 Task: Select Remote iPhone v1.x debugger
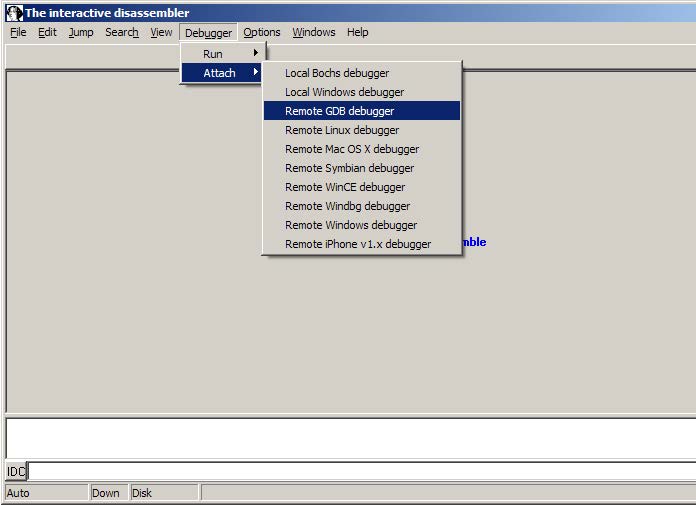[358, 244]
